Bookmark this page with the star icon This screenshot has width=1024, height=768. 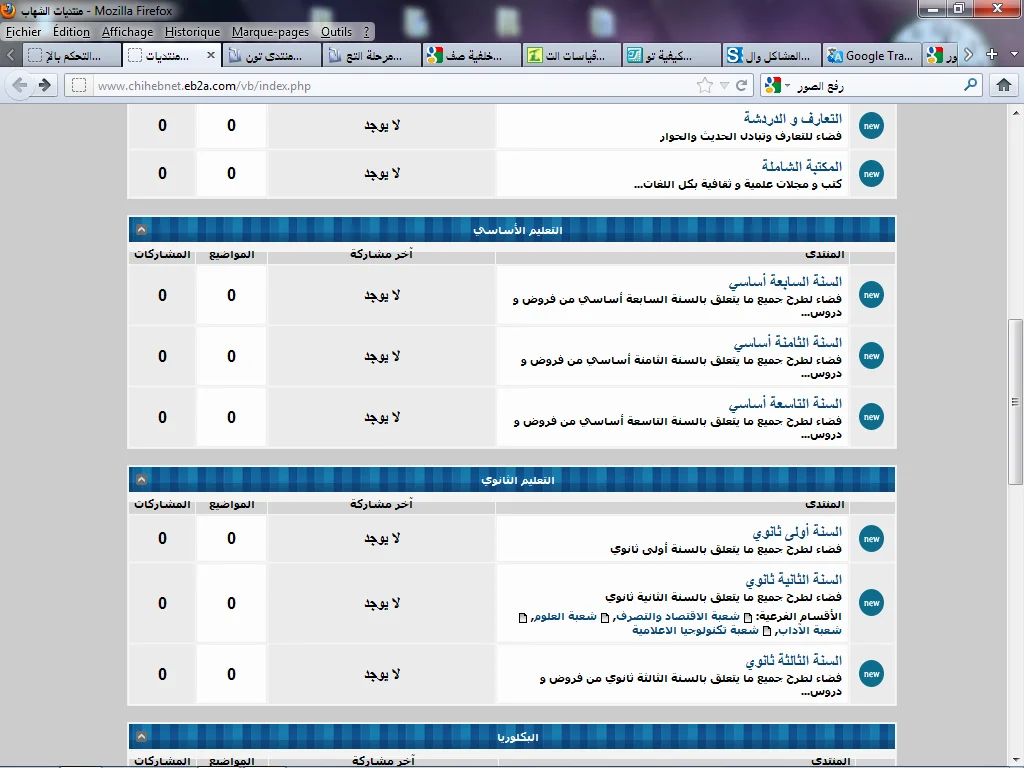pyautogui.click(x=705, y=86)
